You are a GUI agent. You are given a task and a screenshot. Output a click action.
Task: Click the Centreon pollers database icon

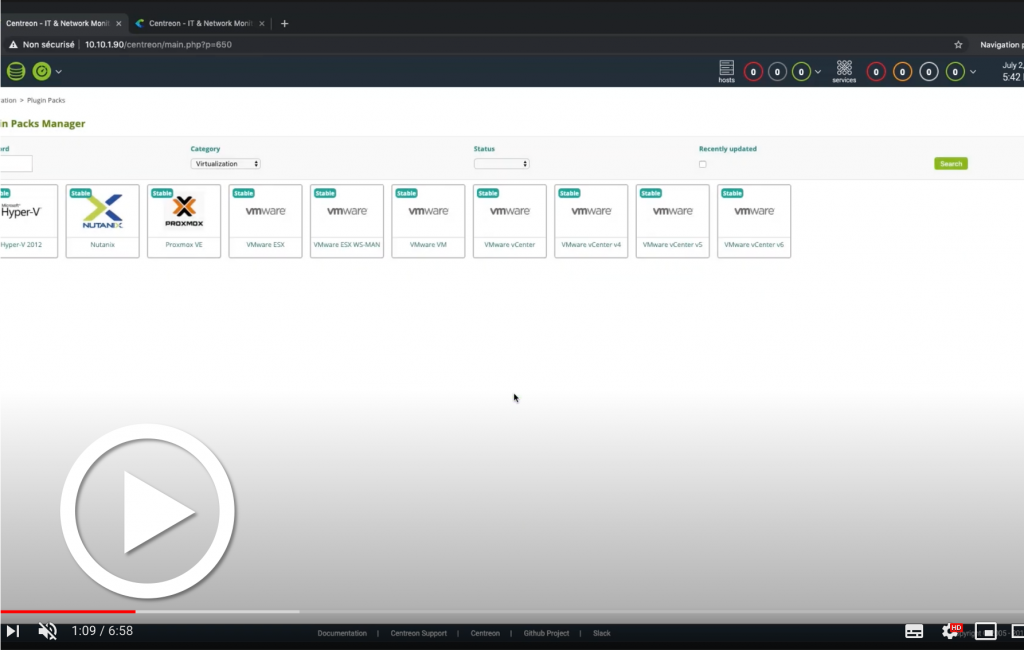point(16,71)
